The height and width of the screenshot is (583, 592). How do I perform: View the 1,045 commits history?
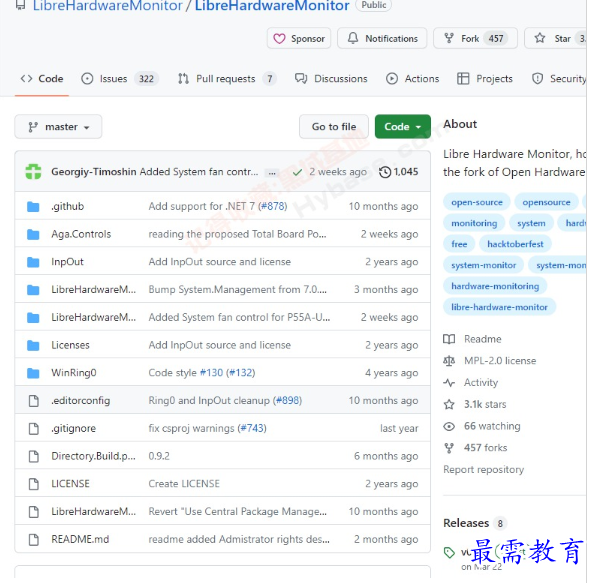398,172
